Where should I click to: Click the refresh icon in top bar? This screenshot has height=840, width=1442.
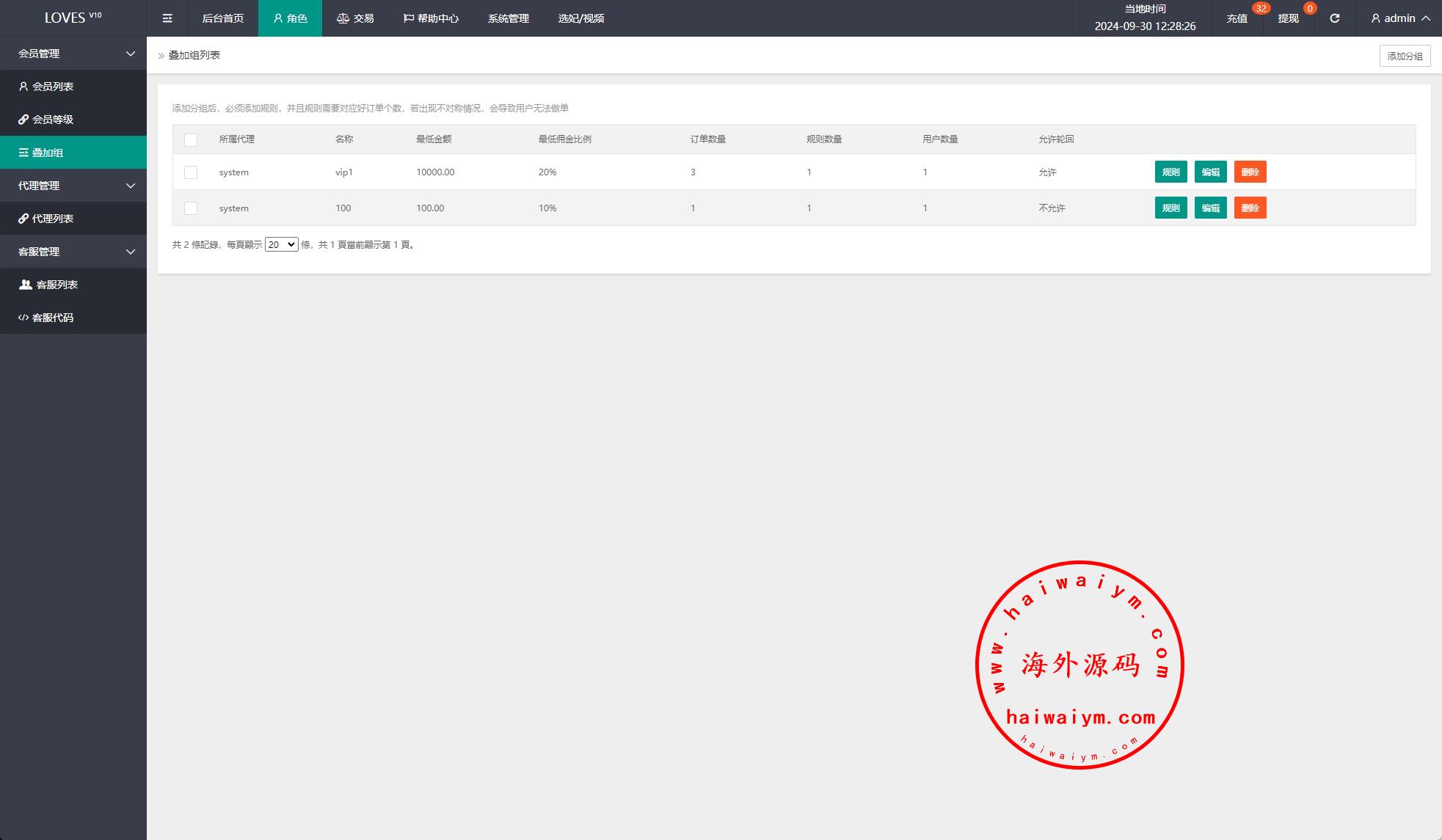point(1334,18)
